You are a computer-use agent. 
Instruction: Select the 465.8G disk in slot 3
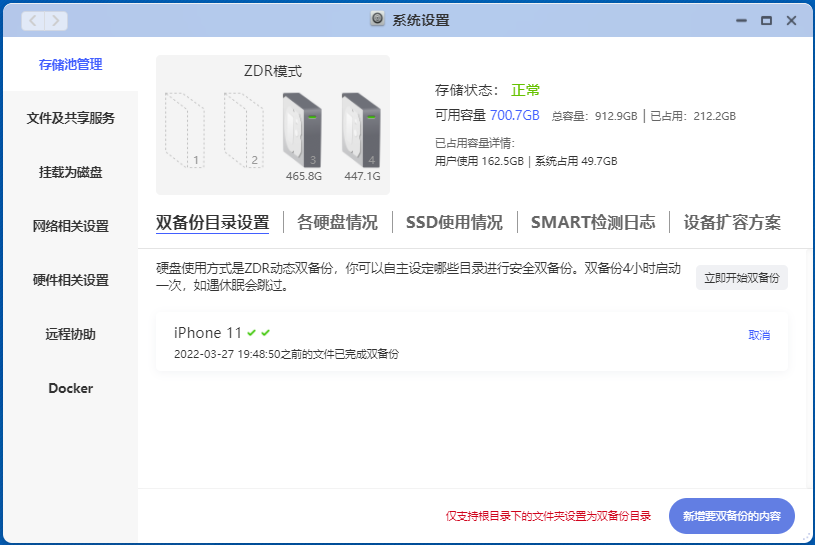pos(302,129)
